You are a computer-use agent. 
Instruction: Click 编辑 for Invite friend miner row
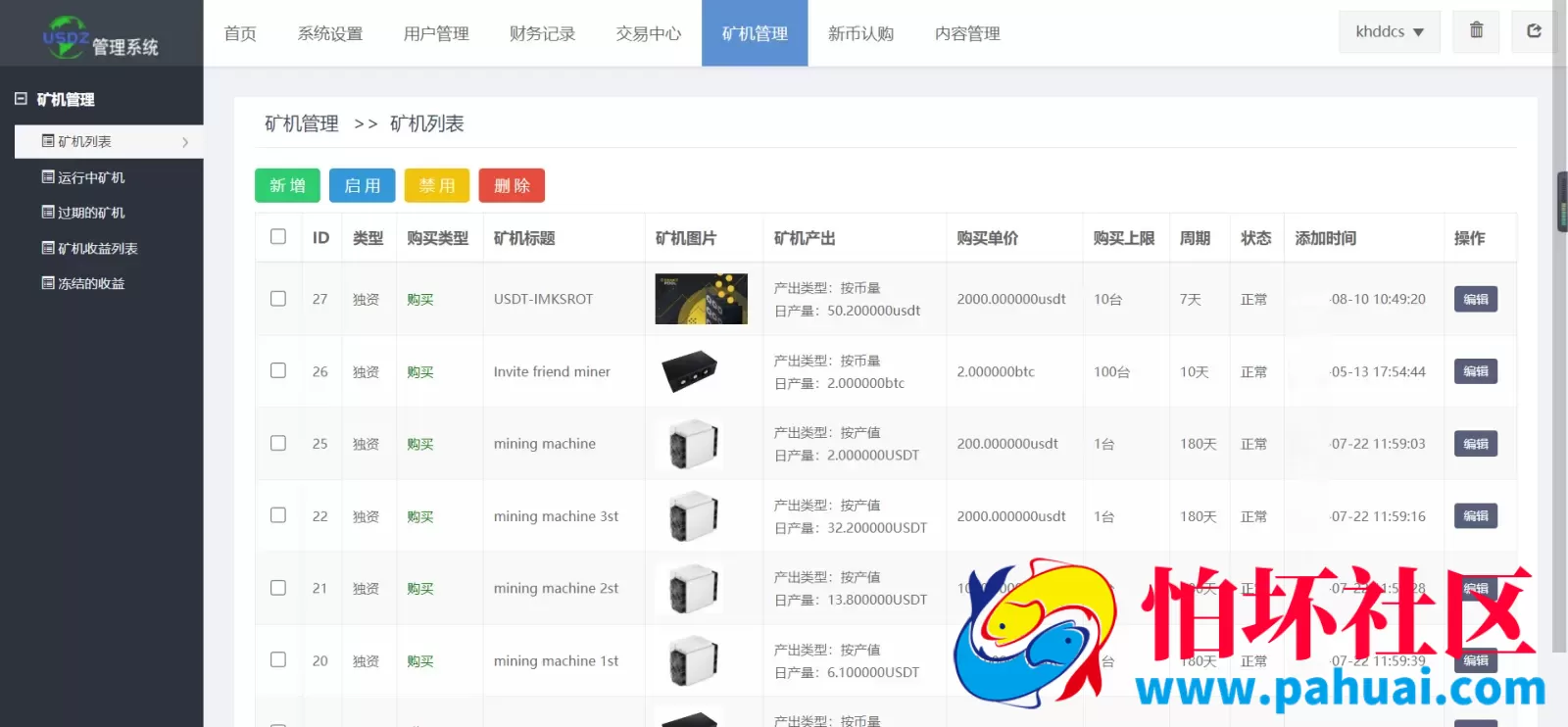[x=1476, y=371]
